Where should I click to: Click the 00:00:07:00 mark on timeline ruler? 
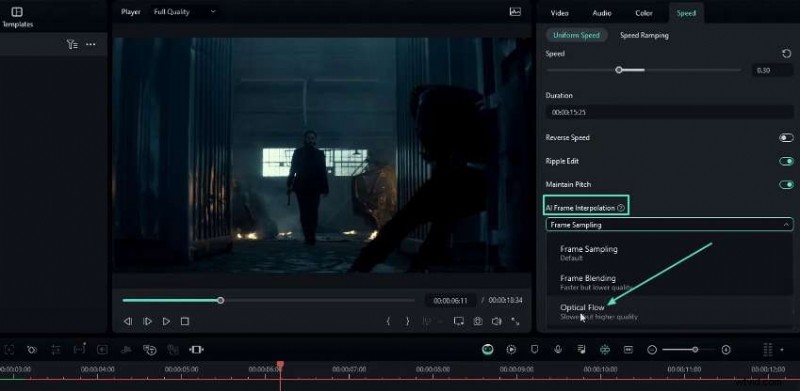[x=349, y=369]
